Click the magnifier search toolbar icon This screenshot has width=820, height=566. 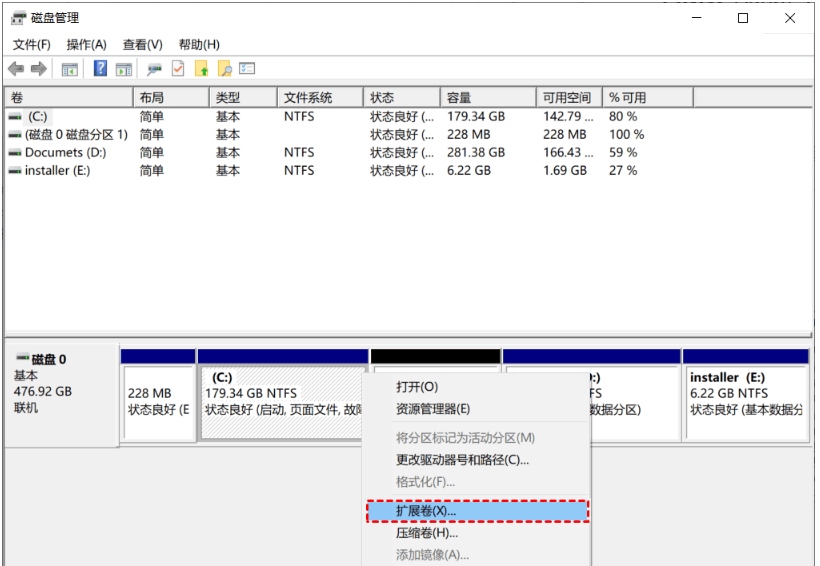point(225,69)
